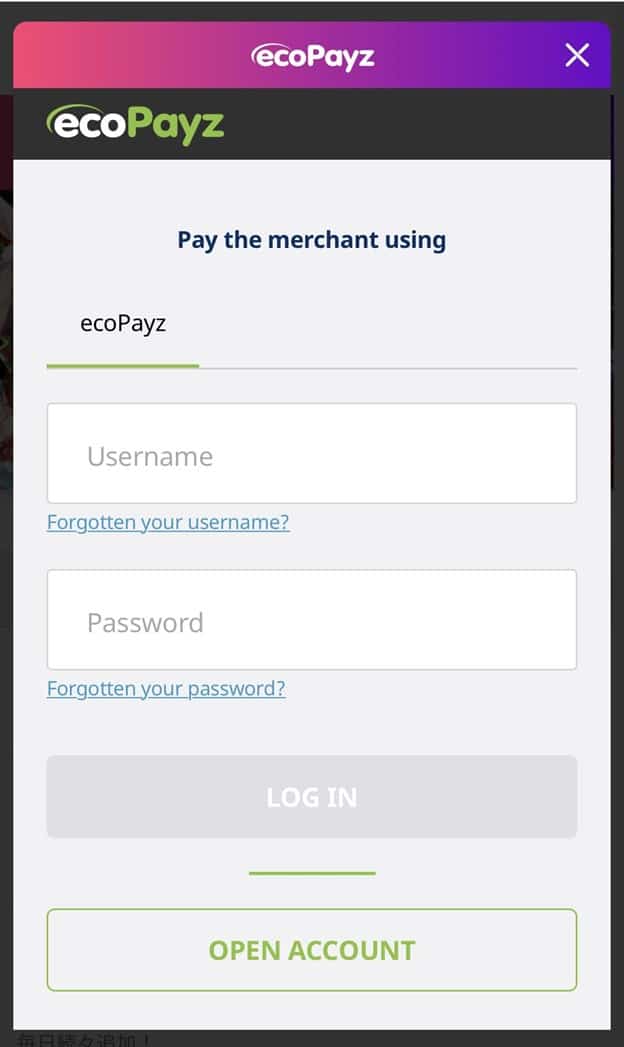Click the 'Payz' lettering in the green logo
The image size is (624, 1047).
[x=174, y=126]
